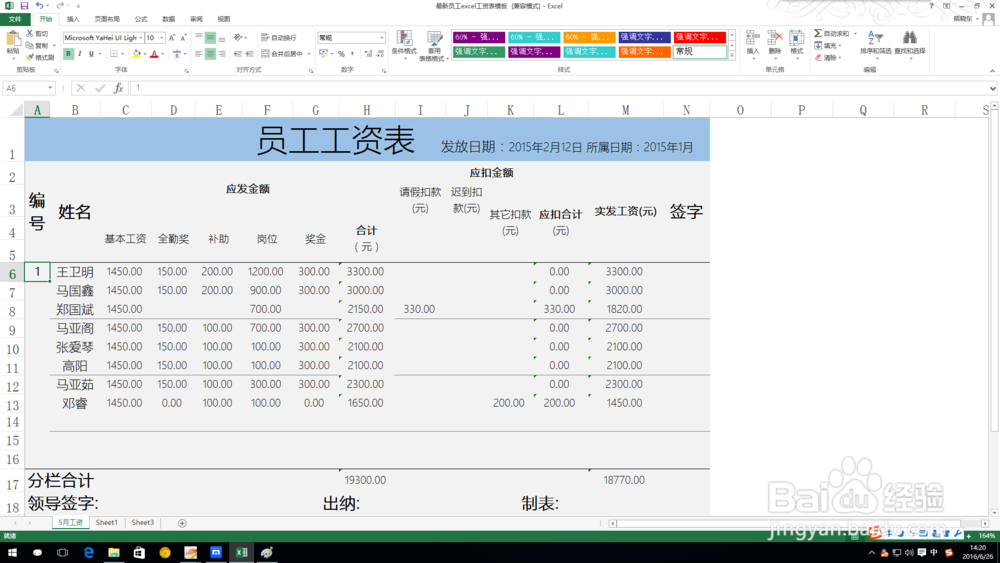This screenshot has height=563, width=1000.
Task: Toggle Top Align for cell
Action: (199, 38)
